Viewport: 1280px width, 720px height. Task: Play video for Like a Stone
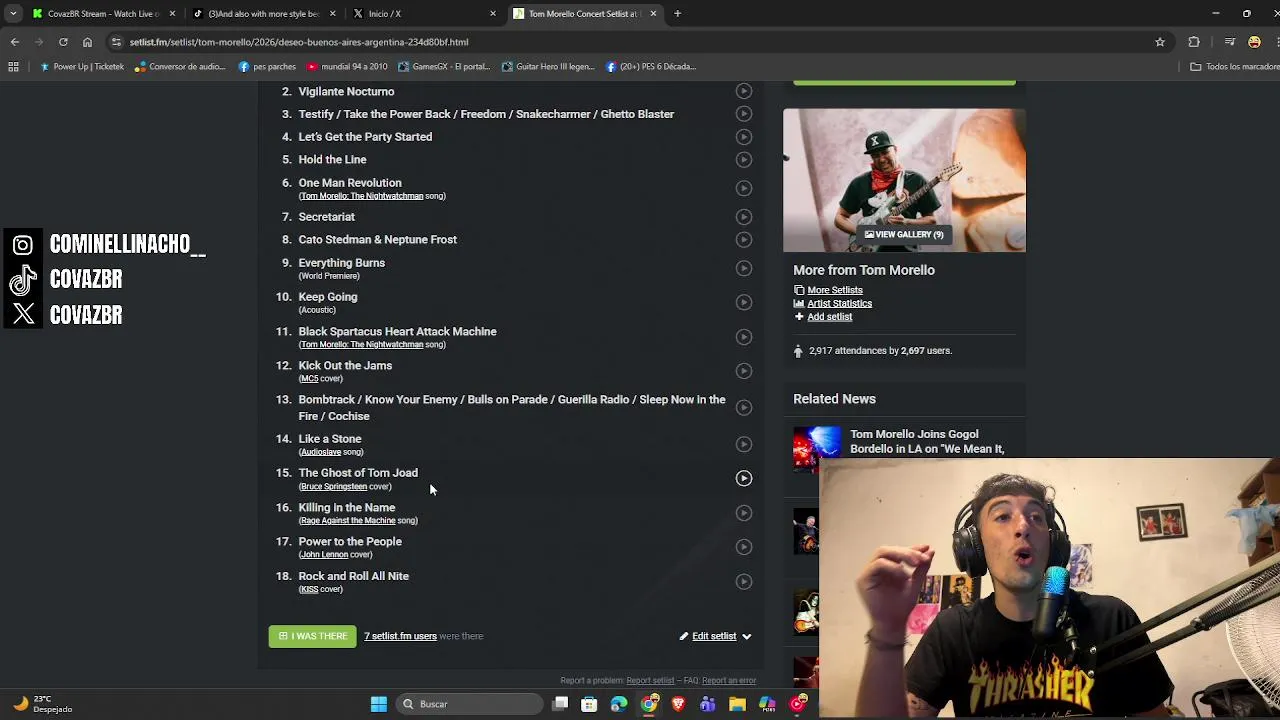point(744,444)
